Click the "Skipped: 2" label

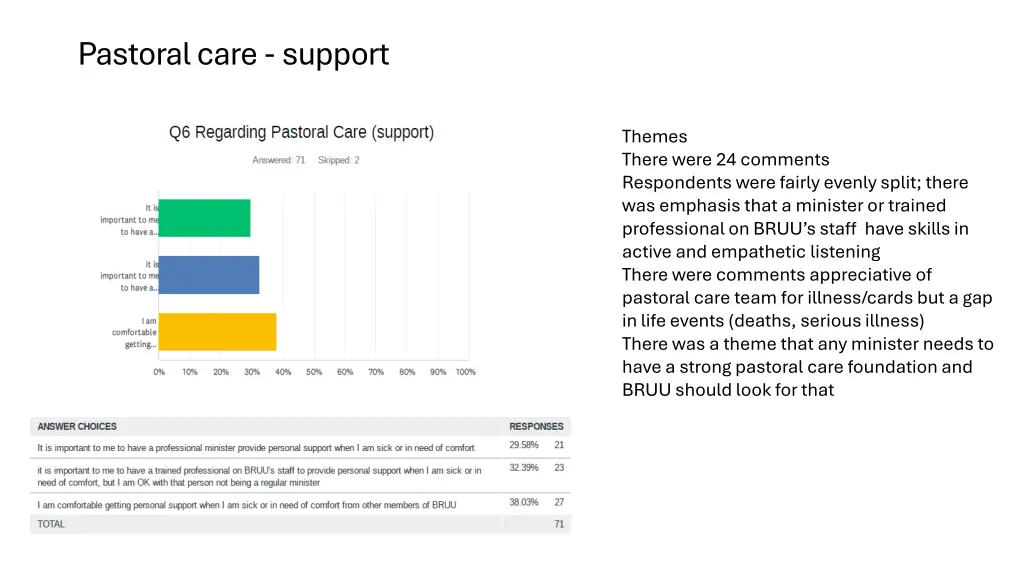tap(339, 160)
